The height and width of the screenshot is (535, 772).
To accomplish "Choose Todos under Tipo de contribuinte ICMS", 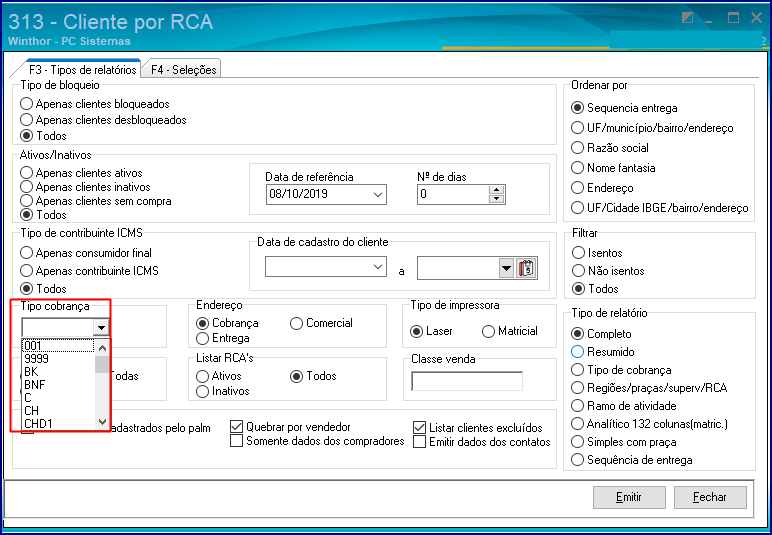I will [43, 288].
